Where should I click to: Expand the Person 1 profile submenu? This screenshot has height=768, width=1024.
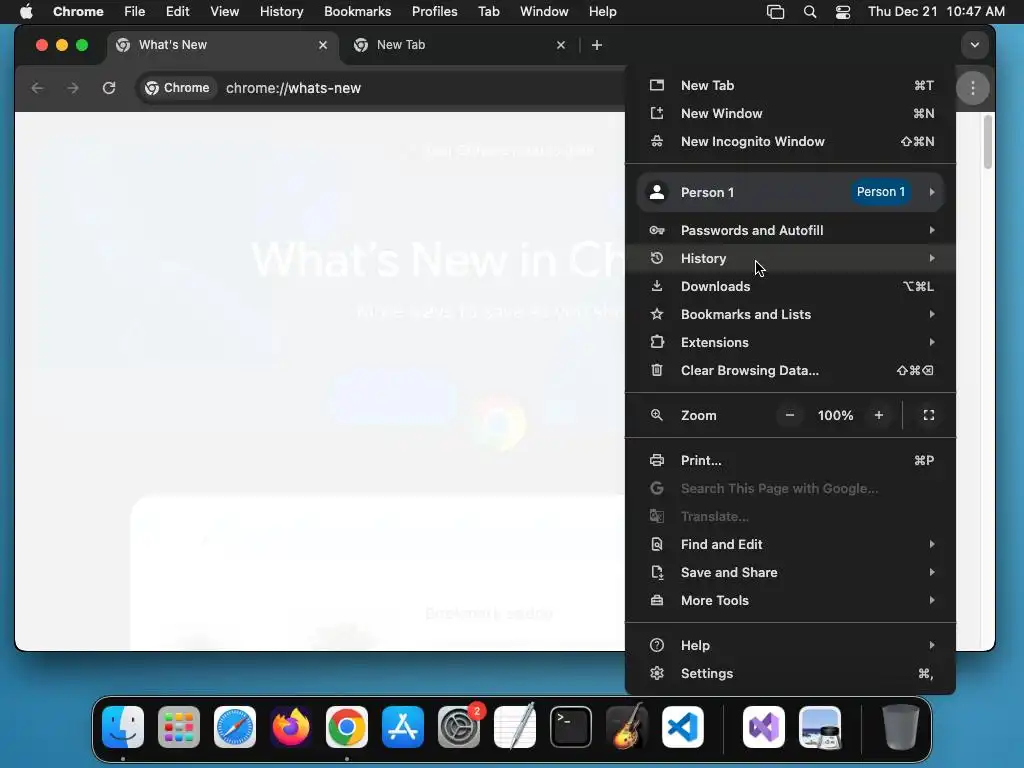pyautogui.click(x=790, y=192)
